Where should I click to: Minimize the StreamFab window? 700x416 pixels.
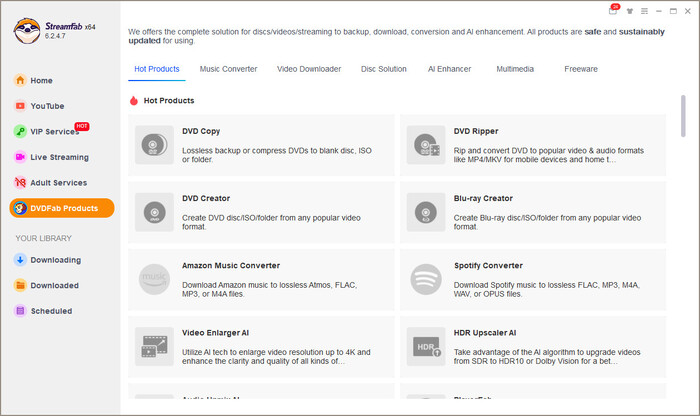(658, 11)
